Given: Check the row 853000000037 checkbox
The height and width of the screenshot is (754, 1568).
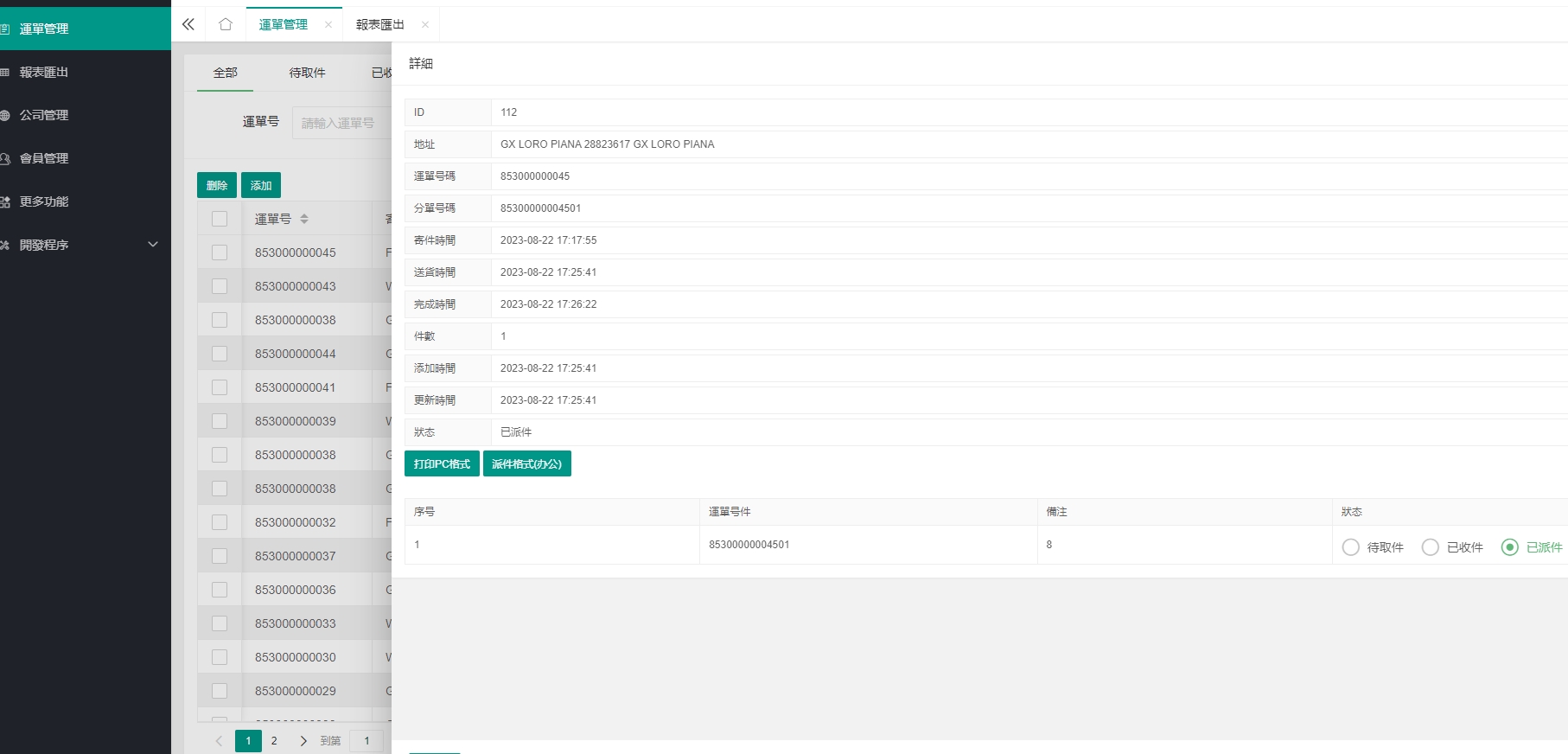Looking at the screenshot, I should click(x=220, y=556).
